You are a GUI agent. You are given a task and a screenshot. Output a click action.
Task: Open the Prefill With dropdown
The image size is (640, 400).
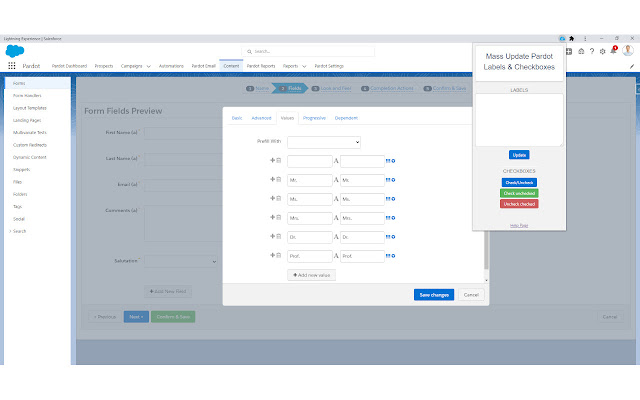click(324, 142)
